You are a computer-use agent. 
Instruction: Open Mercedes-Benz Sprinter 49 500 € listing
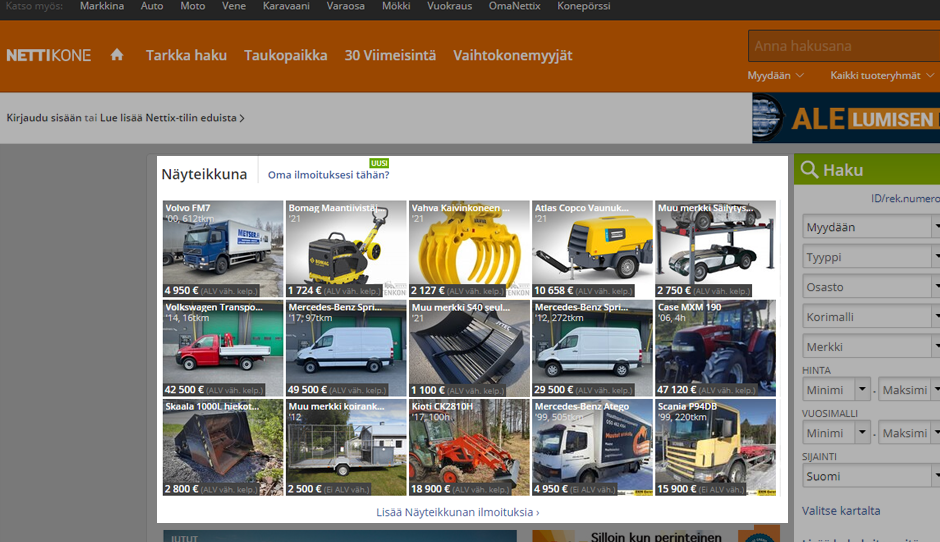coord(346,348)
